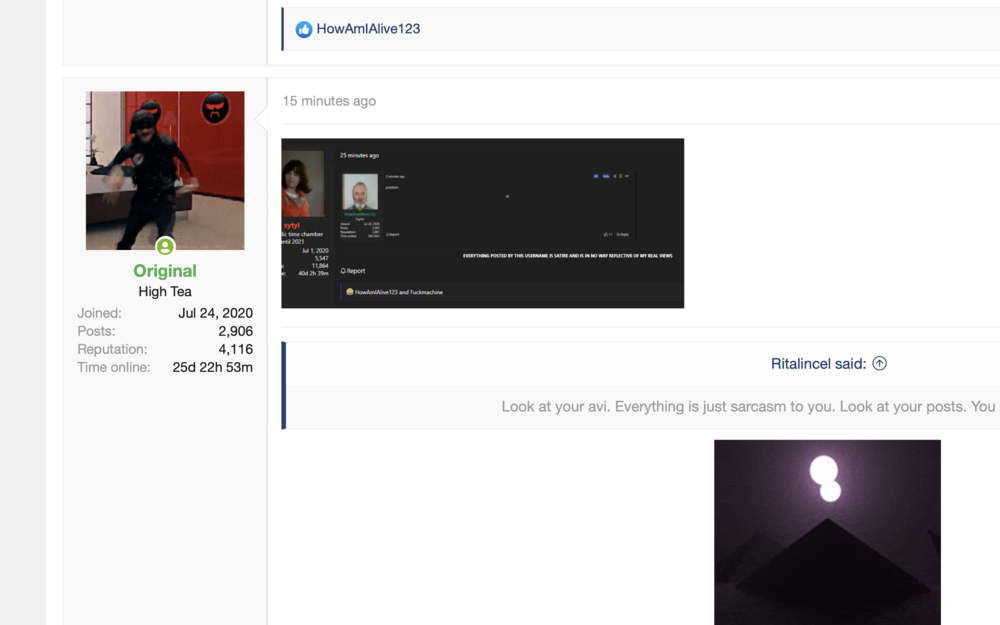Click the Joined date Jul 24, 2020
1000x625 pixels.
point(215,313)
